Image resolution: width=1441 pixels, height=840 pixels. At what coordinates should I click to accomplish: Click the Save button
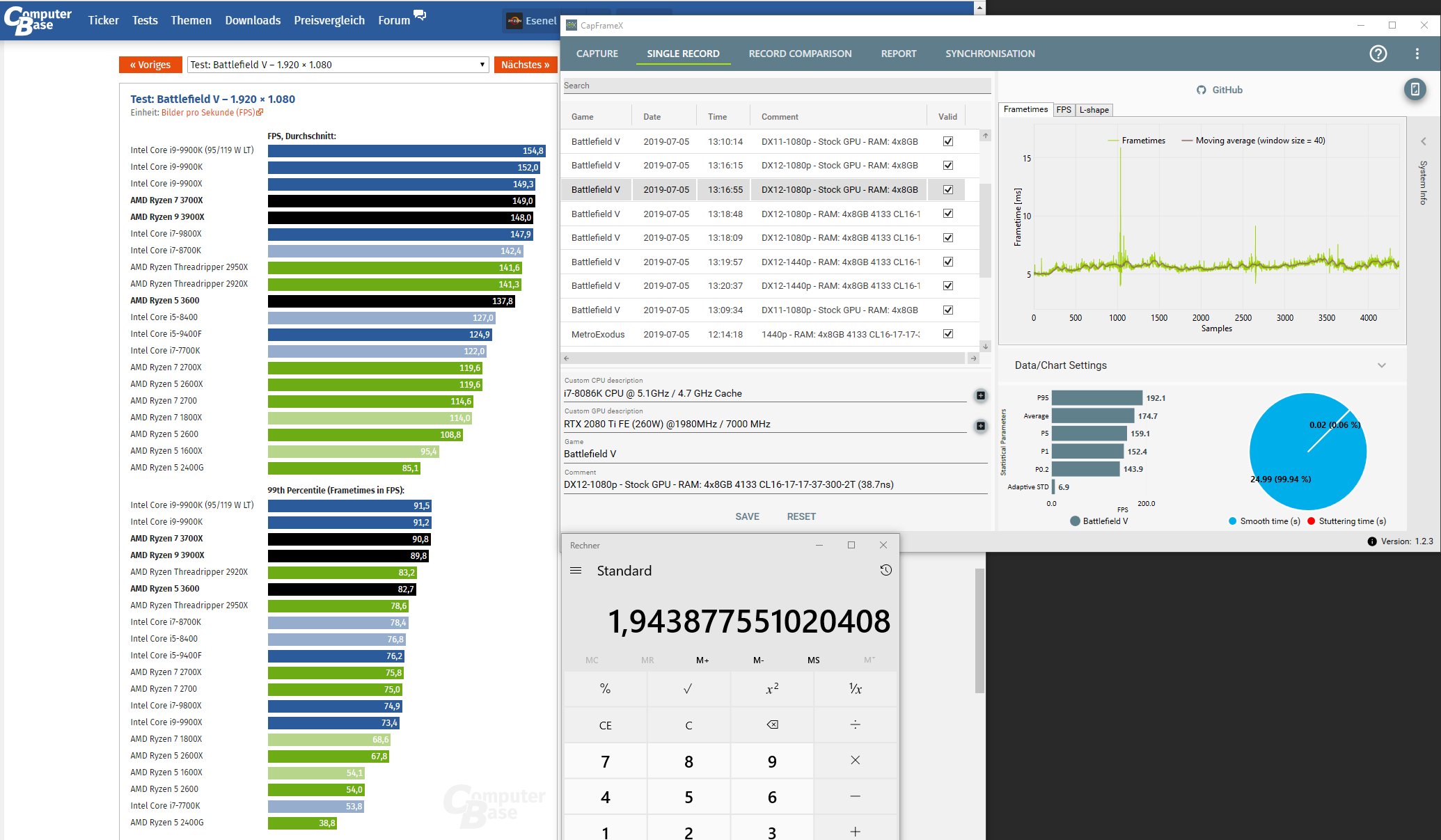[747, 516]
